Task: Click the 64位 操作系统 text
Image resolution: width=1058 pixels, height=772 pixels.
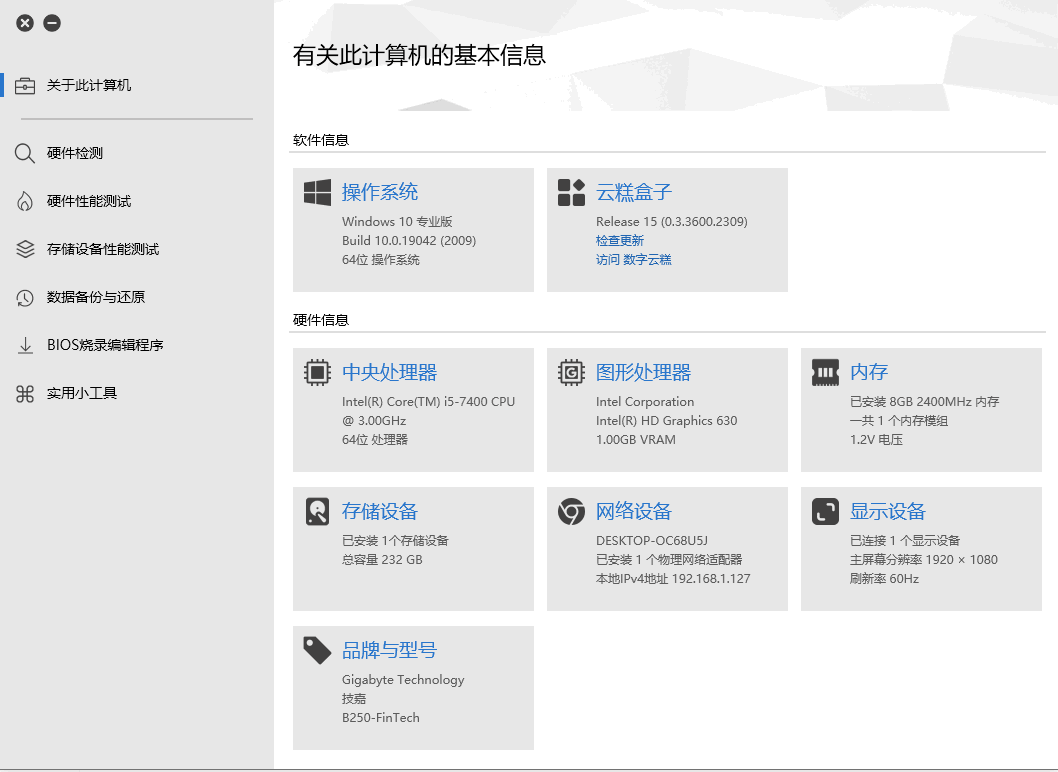Action: coord(381,259)
